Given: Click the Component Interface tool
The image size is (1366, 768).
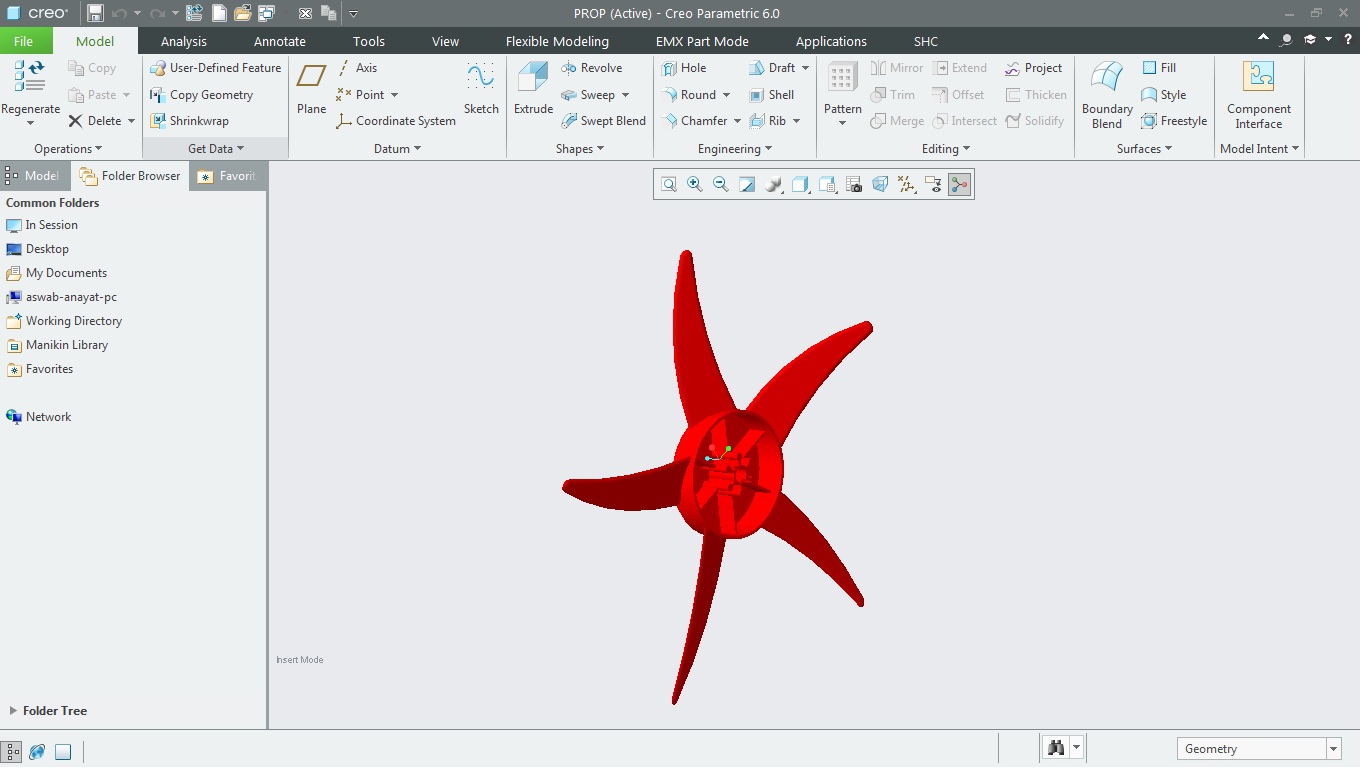Looking at the screenshot, I should point(1259,95).
